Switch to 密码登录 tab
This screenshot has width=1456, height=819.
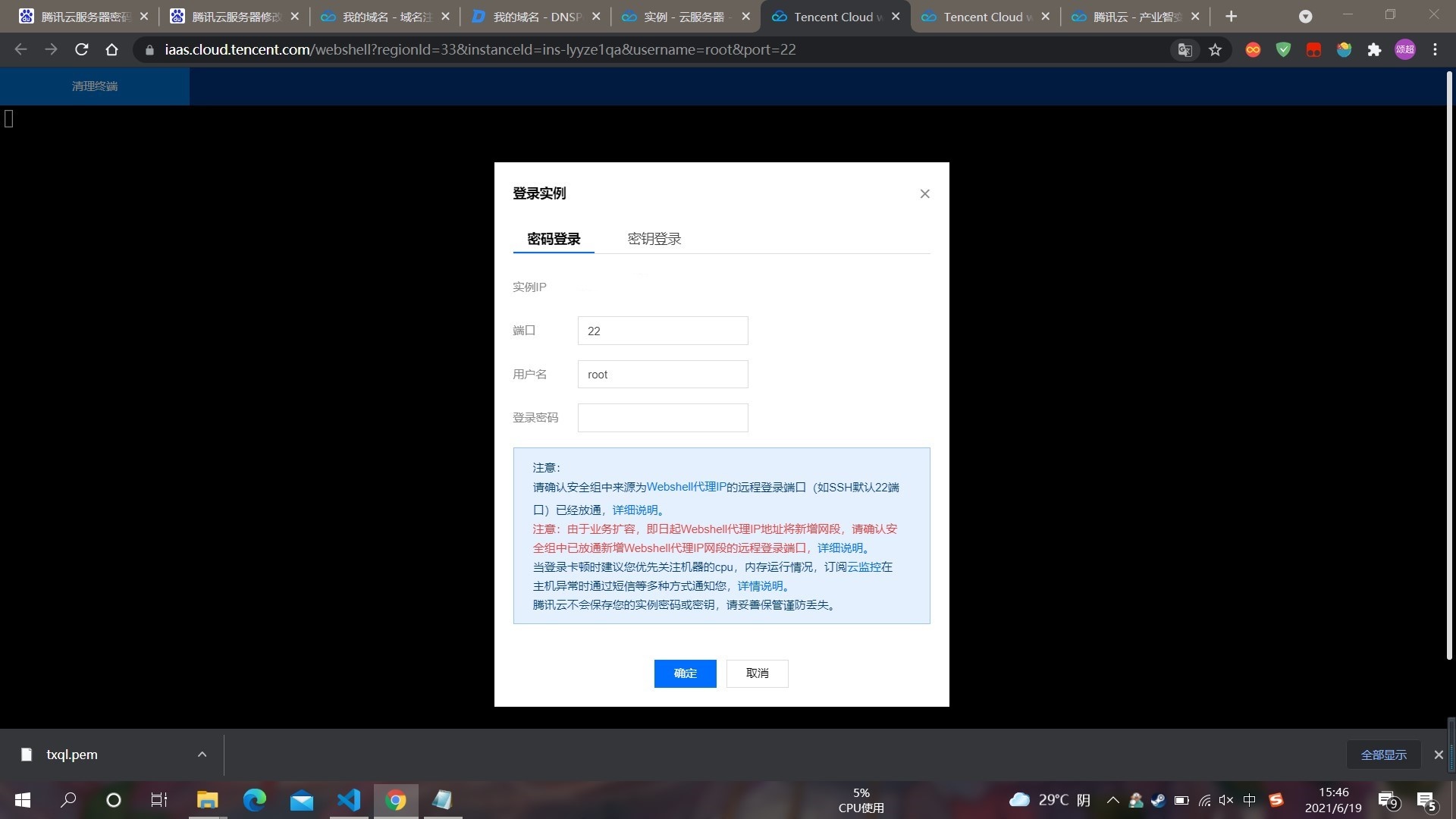(554, 239)
